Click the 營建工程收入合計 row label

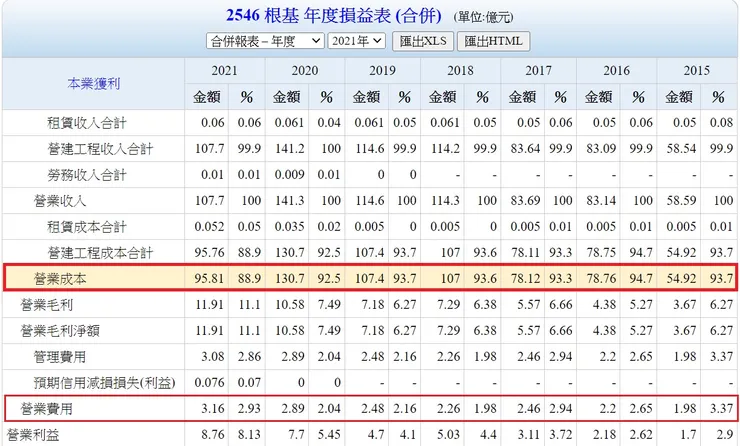tap(100, 149)
